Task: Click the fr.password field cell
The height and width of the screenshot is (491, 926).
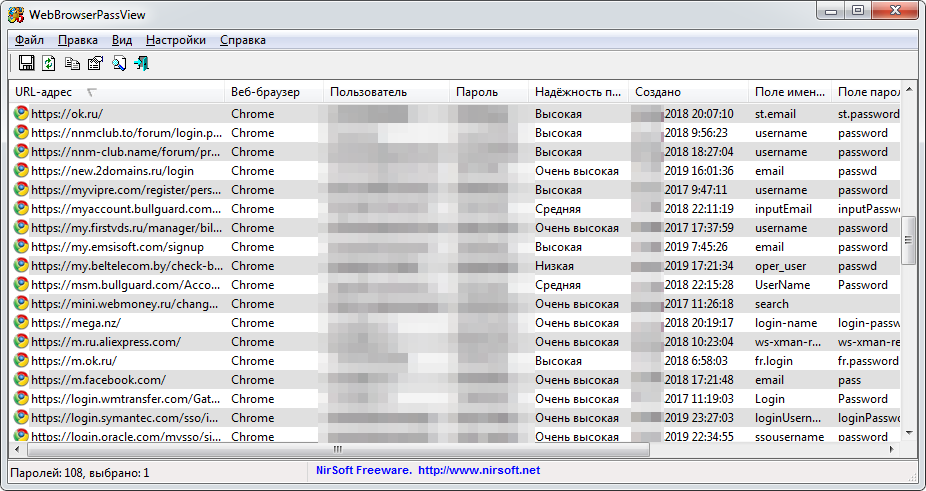Action: coord(868,360)
